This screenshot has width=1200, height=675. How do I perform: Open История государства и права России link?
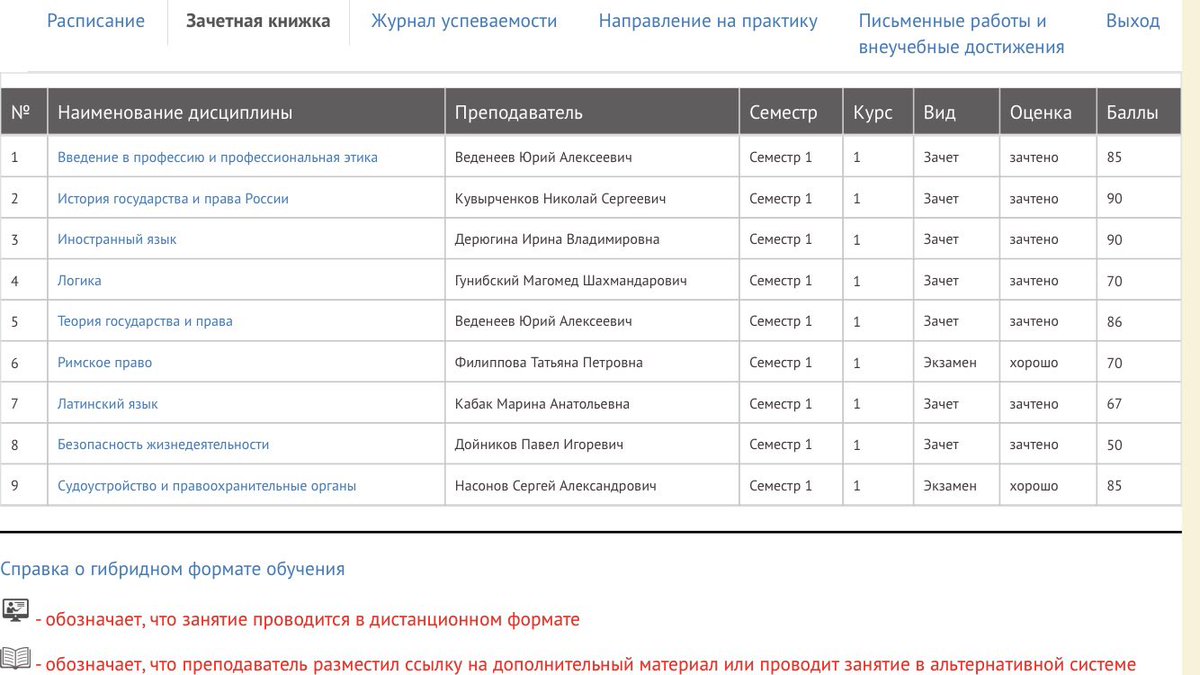[173, 198]
